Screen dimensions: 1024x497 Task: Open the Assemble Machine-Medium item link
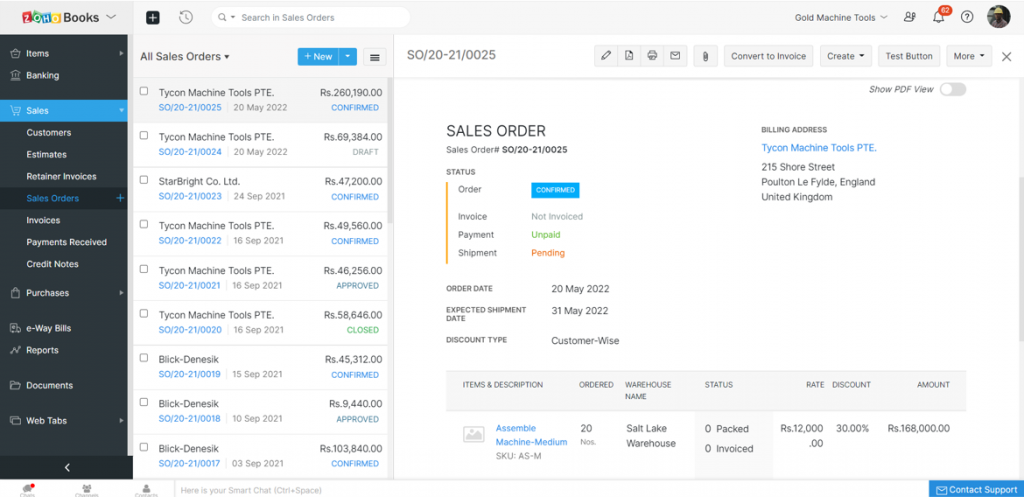pos(531,435)
